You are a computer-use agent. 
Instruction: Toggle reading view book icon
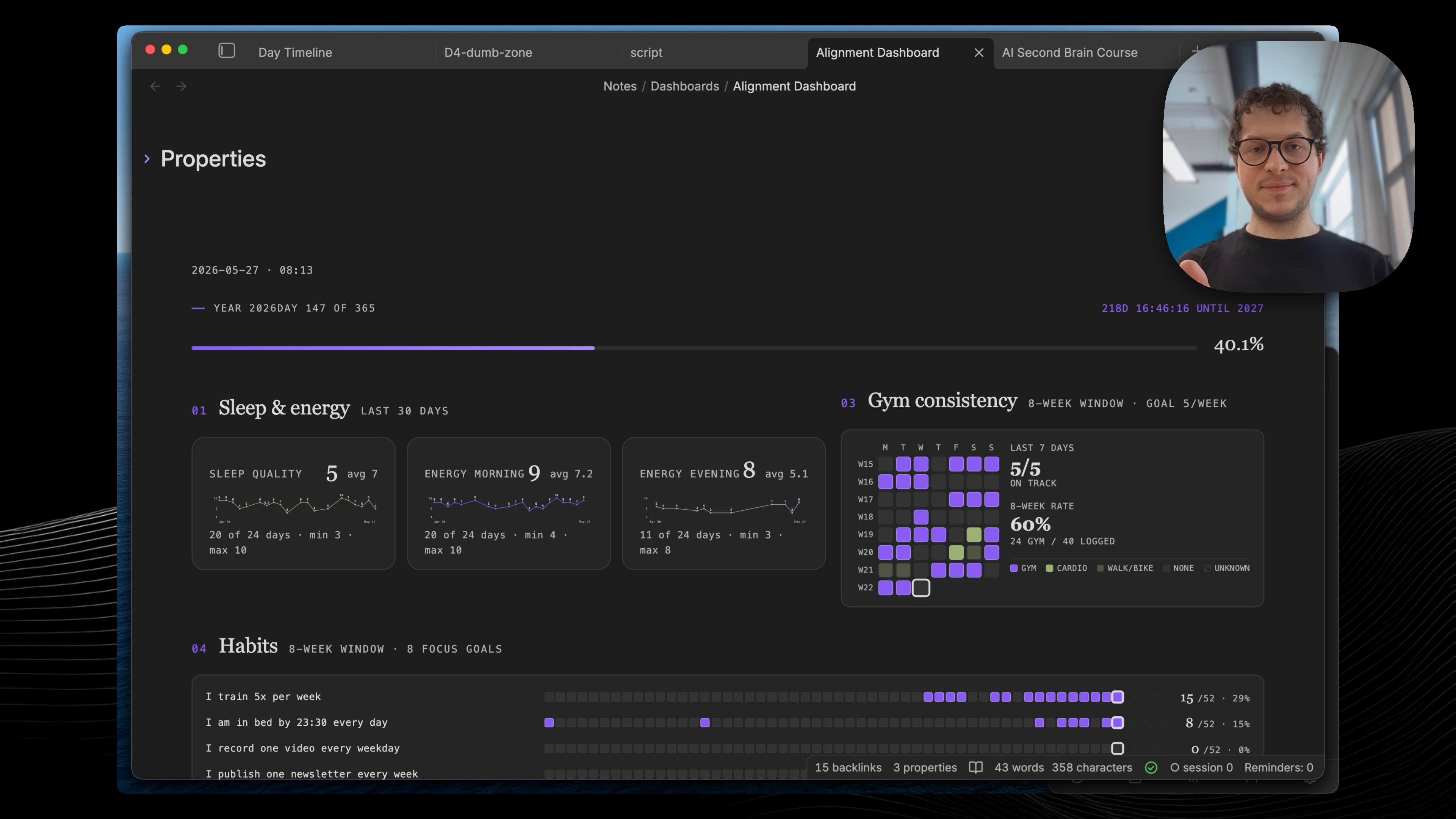975,767
